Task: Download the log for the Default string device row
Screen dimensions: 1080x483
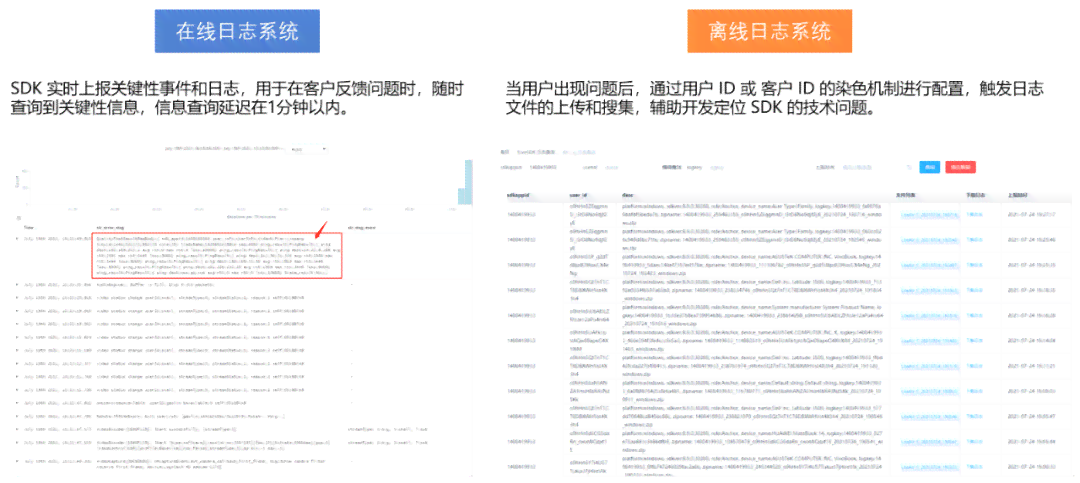Action: [x=974, y=391]
